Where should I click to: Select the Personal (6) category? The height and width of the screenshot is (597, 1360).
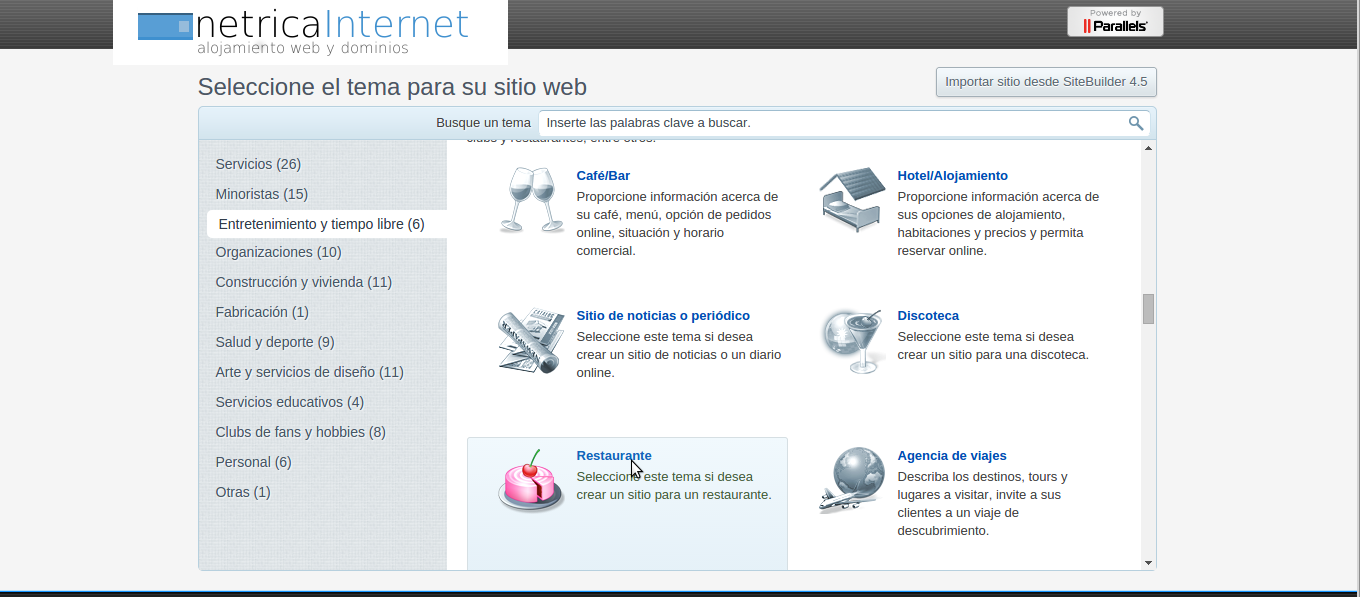point(253,462)
